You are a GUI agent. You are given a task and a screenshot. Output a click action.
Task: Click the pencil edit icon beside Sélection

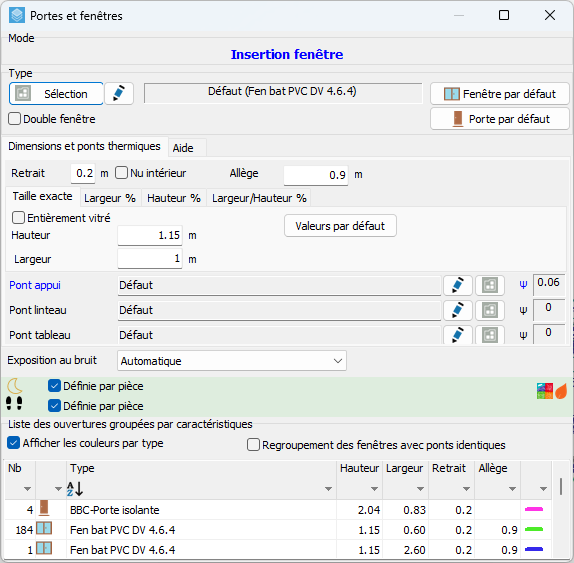point(119,94)
